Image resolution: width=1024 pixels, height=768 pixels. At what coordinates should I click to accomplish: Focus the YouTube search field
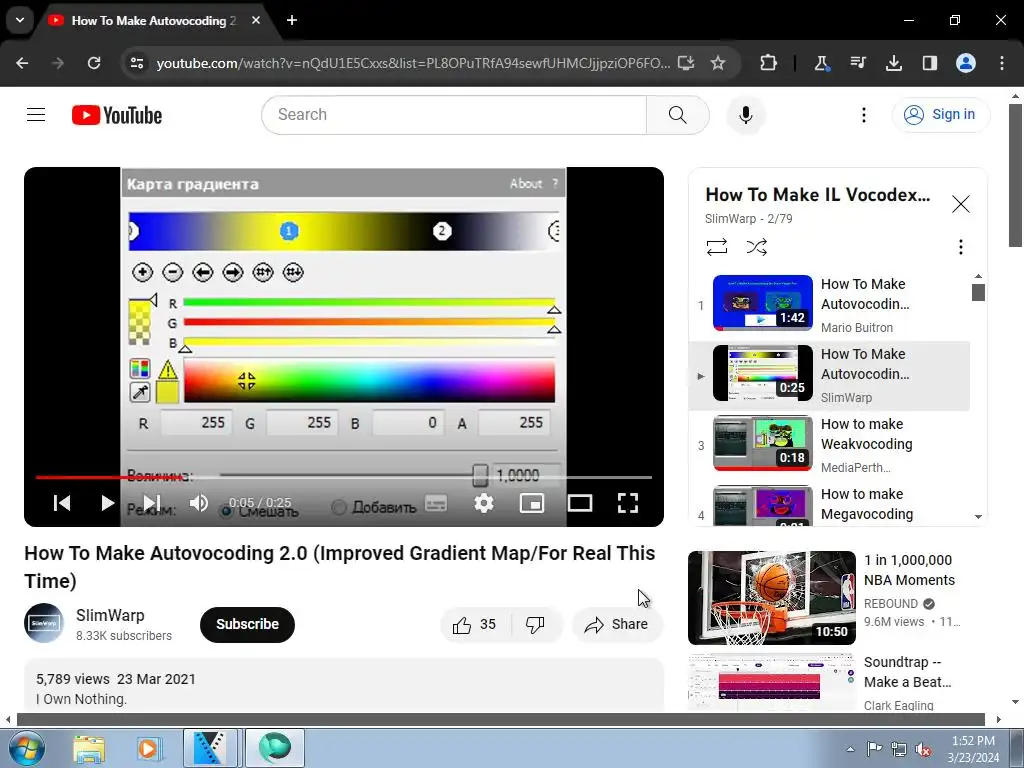coord(454,115)
